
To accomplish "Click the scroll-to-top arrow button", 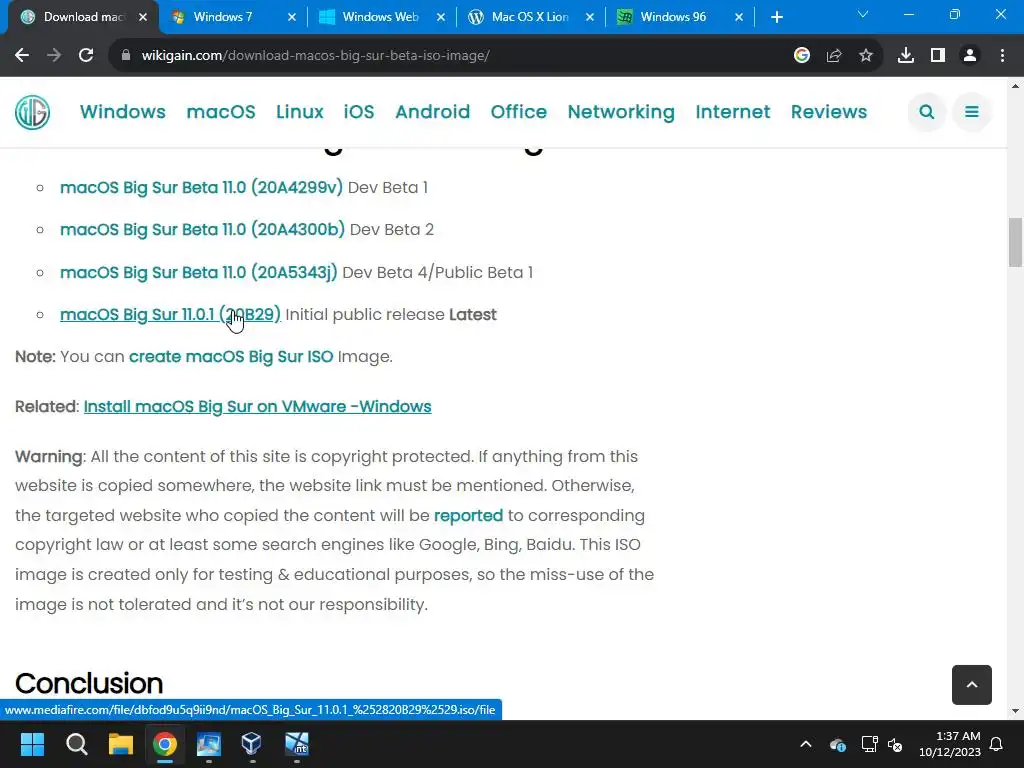I will point(972,684).
